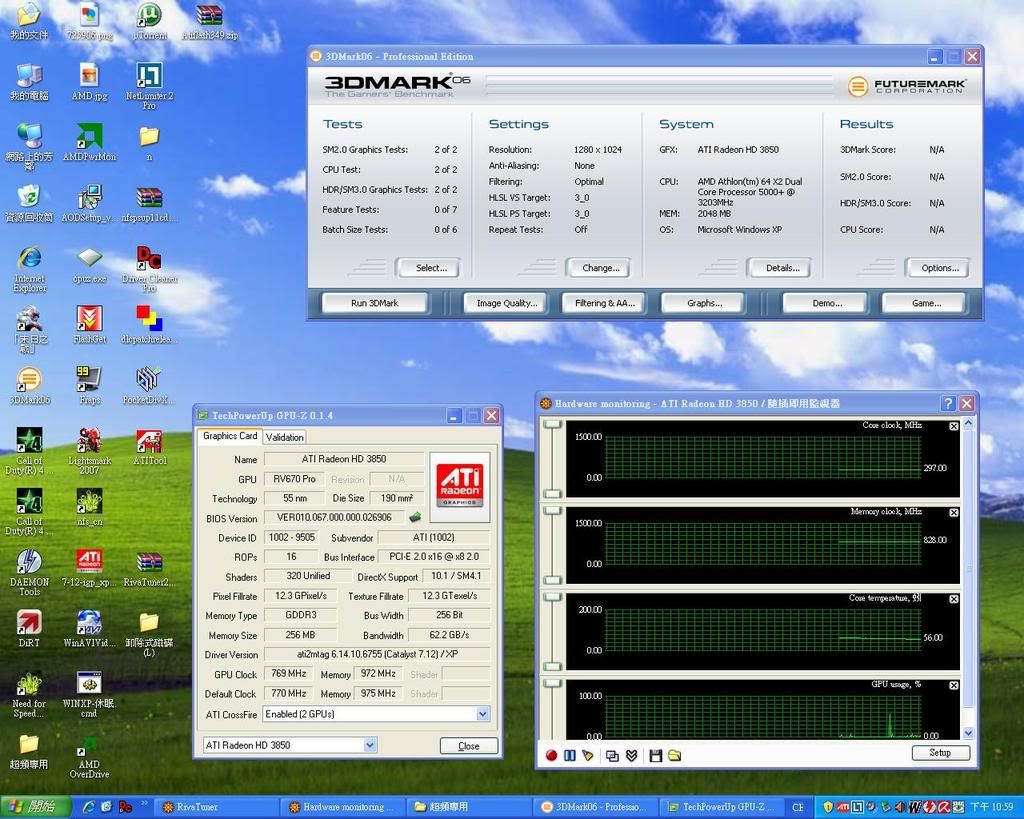The image size is (1024, 819).
Task: Click the Demo button in 3DMark06
Action: click(827, 303)
